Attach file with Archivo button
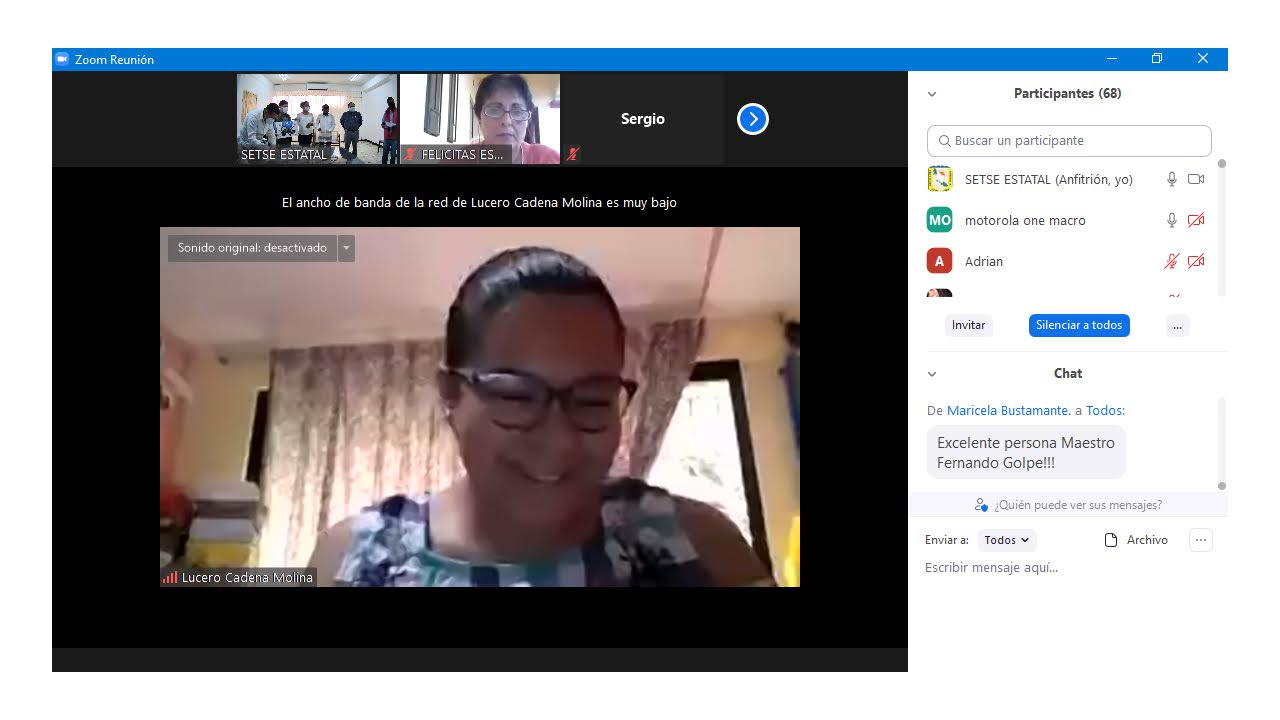Screen dimensions: 1280x720 coord(1136,540)
